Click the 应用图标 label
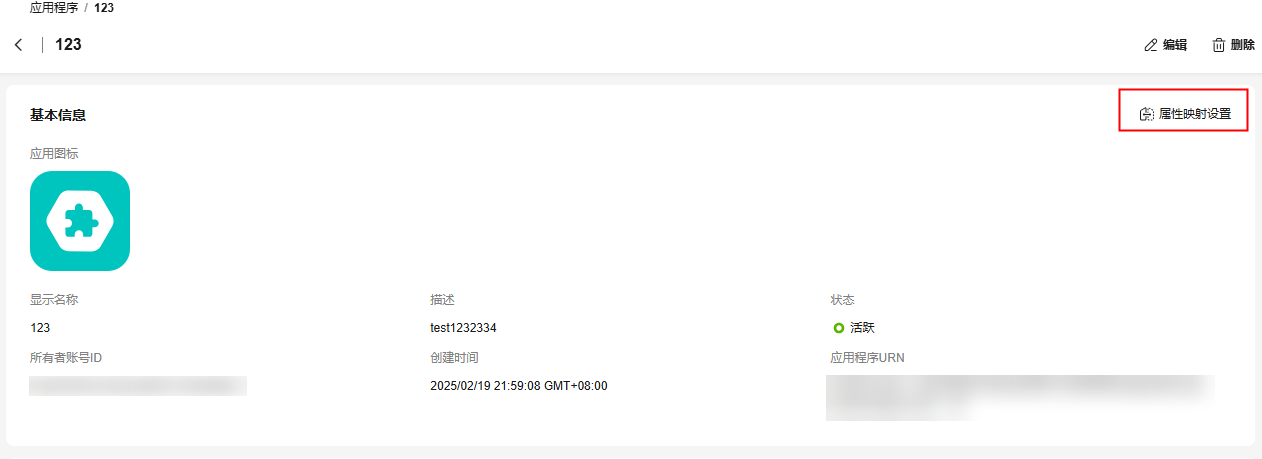The width and height of the screenshot is (1262, 459). (x=54, y=154)
